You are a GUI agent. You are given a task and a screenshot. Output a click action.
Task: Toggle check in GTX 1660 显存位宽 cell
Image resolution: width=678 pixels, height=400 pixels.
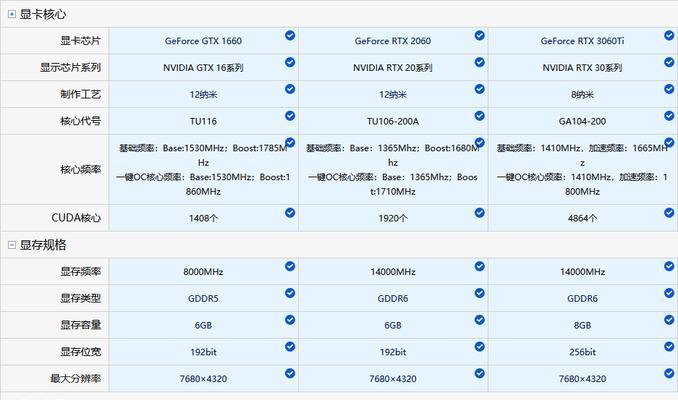point(290,347)
